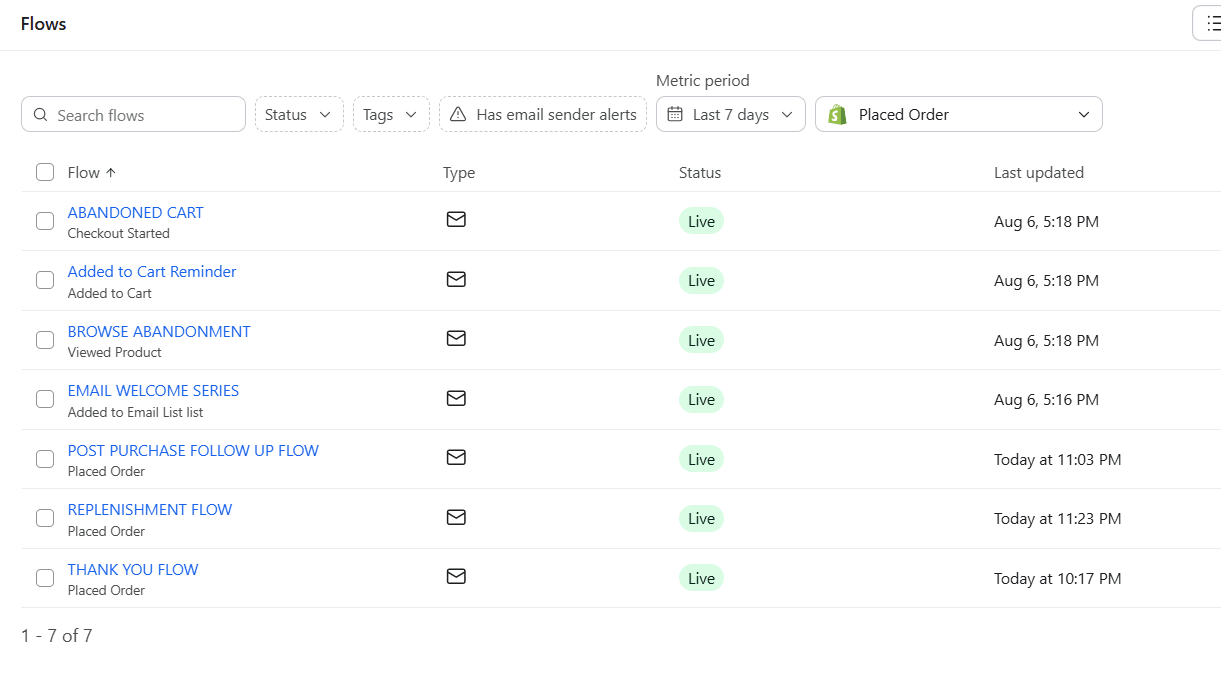The height and width of the screenshot is (682, 1221).
Task: Click the Last updated column header
Action: 1039,173
